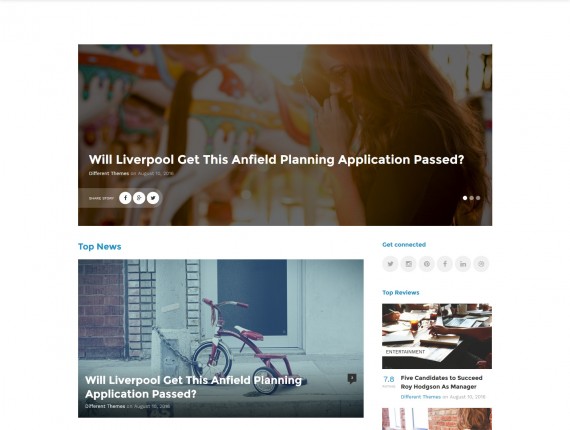The width and height of the screenshot is (570, 430).
Task: Open the hero headline about Anfield Planning Application
Action: (277, 160)
